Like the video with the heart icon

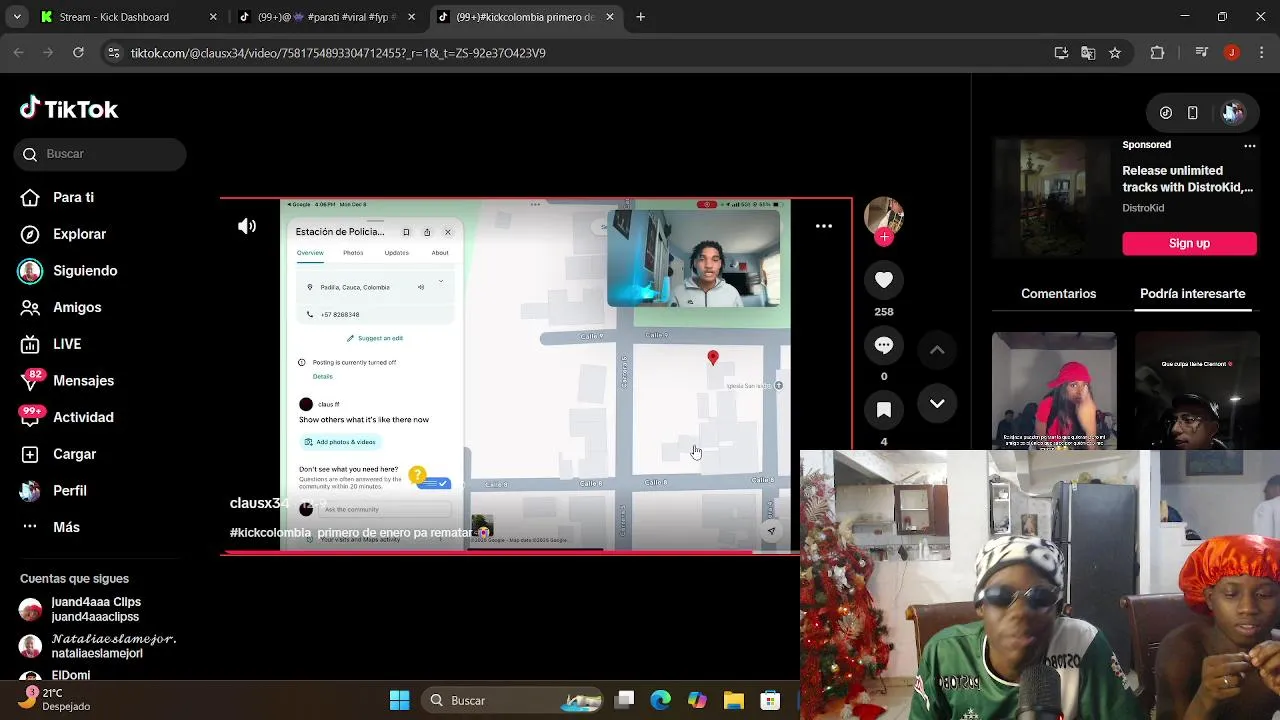[x=884, y=280]
